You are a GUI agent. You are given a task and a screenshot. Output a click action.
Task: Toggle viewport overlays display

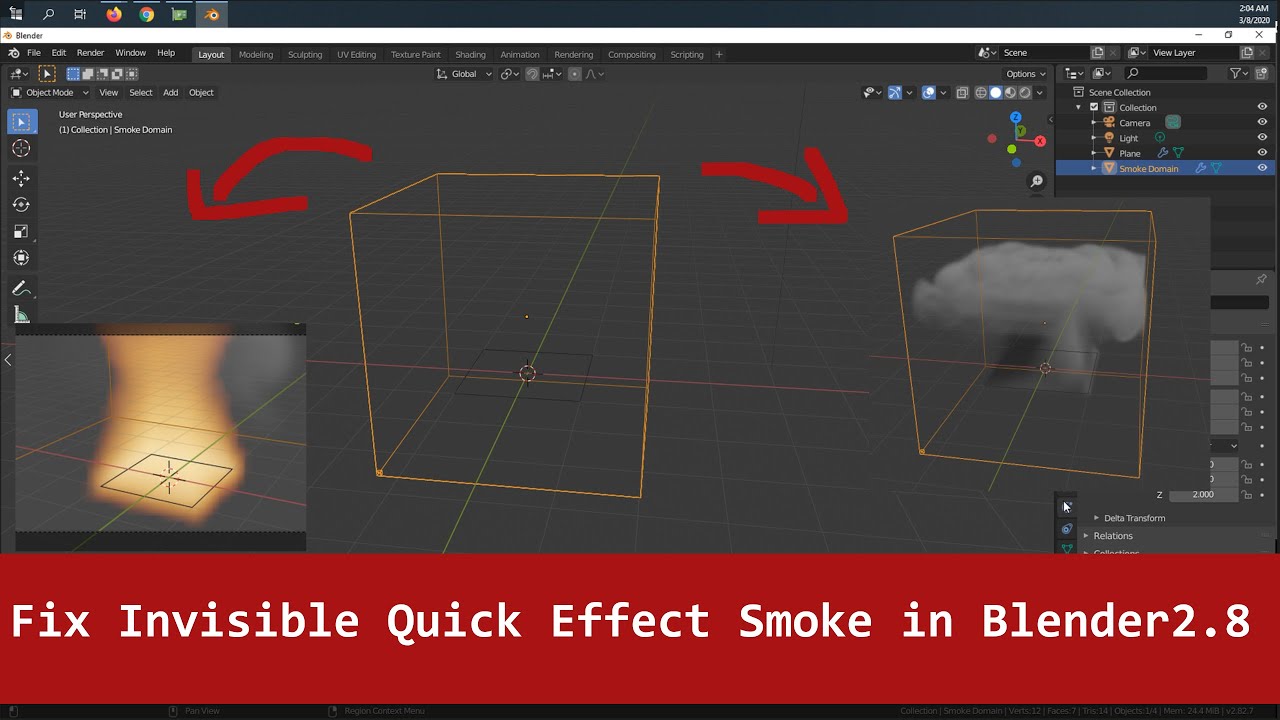(929, 93)
